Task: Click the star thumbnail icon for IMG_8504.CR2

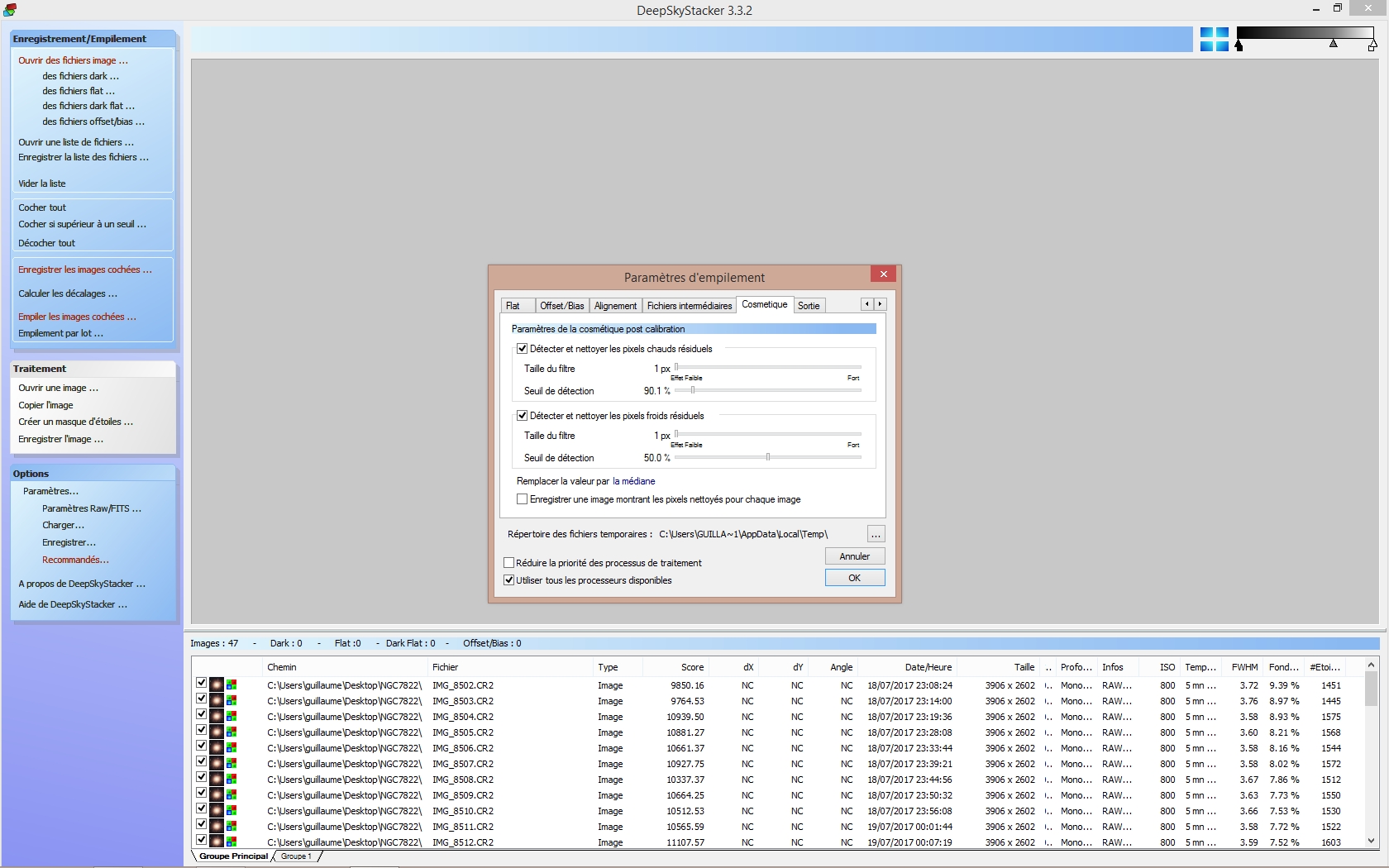Action: pos(217,716)
